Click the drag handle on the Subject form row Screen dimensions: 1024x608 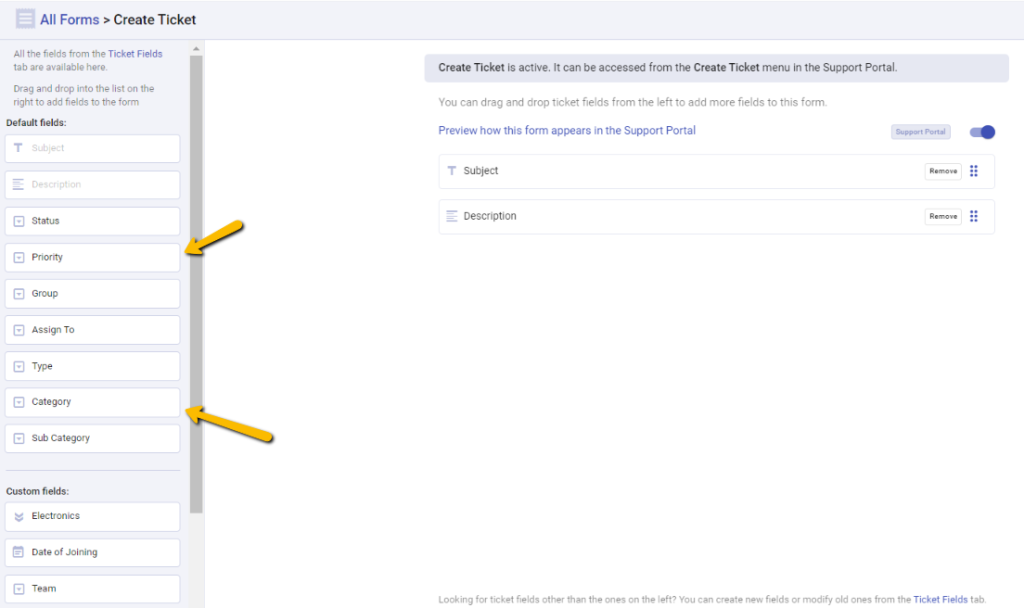[974, 171]
